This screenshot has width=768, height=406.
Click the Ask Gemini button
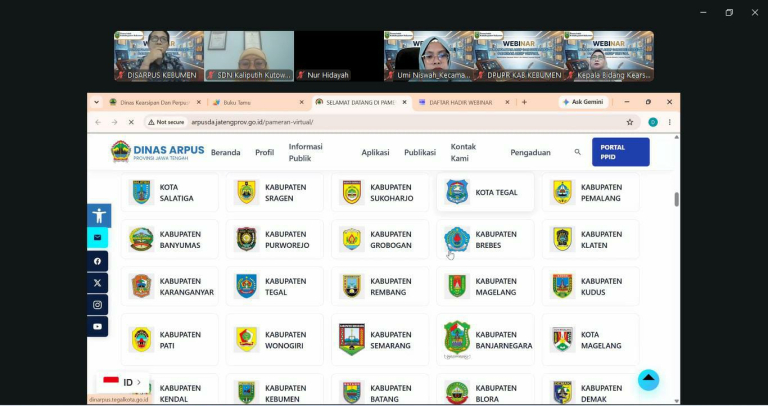583,102
